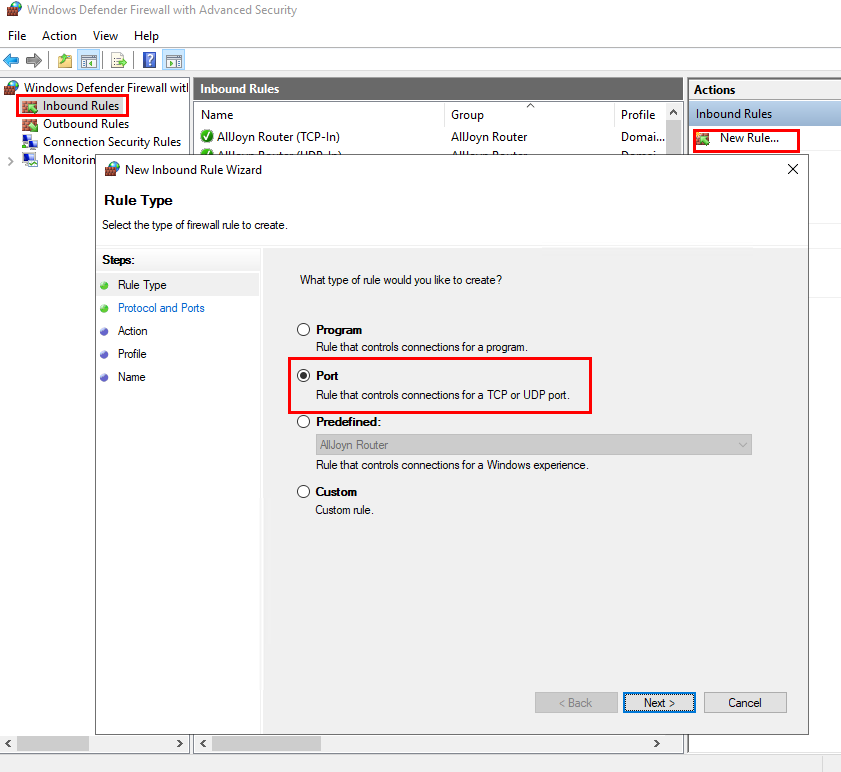Select Connection Security Rules in the tree
The width and height of the screenshot is (841, 772).
112,142
